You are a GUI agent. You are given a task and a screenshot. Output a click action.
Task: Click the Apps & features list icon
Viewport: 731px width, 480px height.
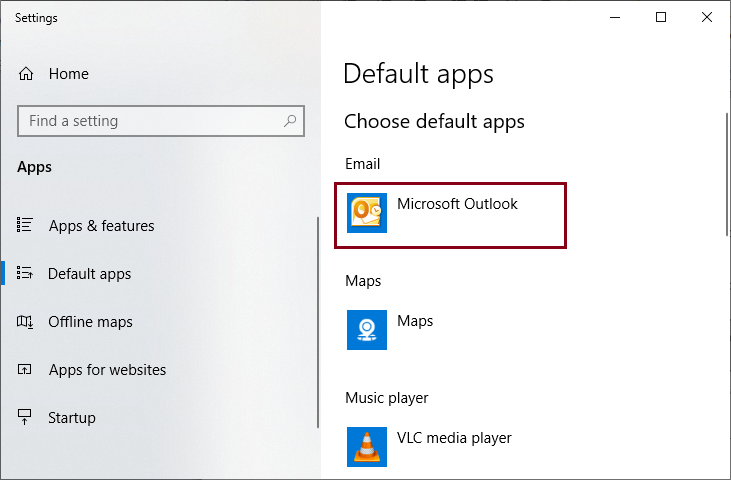(x=25, y=225)
